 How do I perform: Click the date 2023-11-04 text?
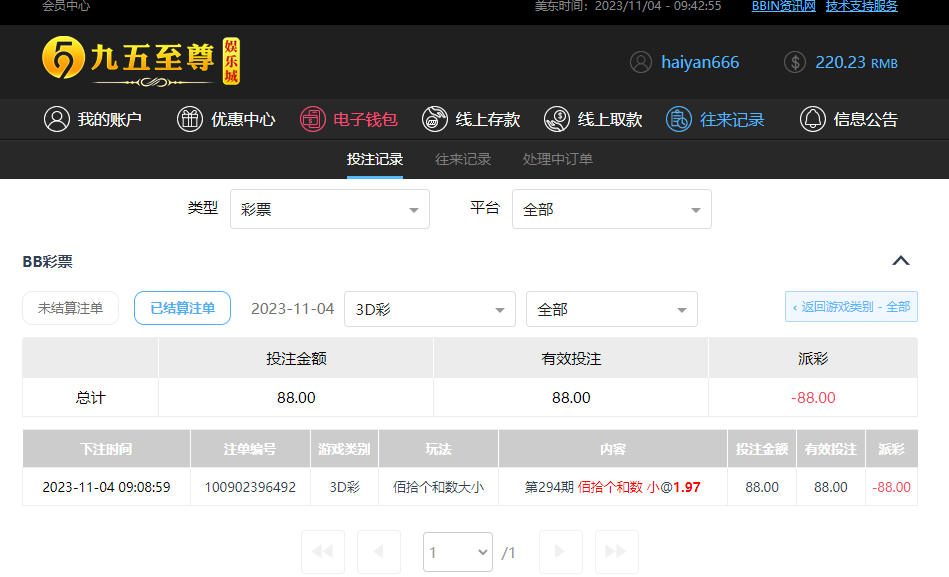point(292,309)
